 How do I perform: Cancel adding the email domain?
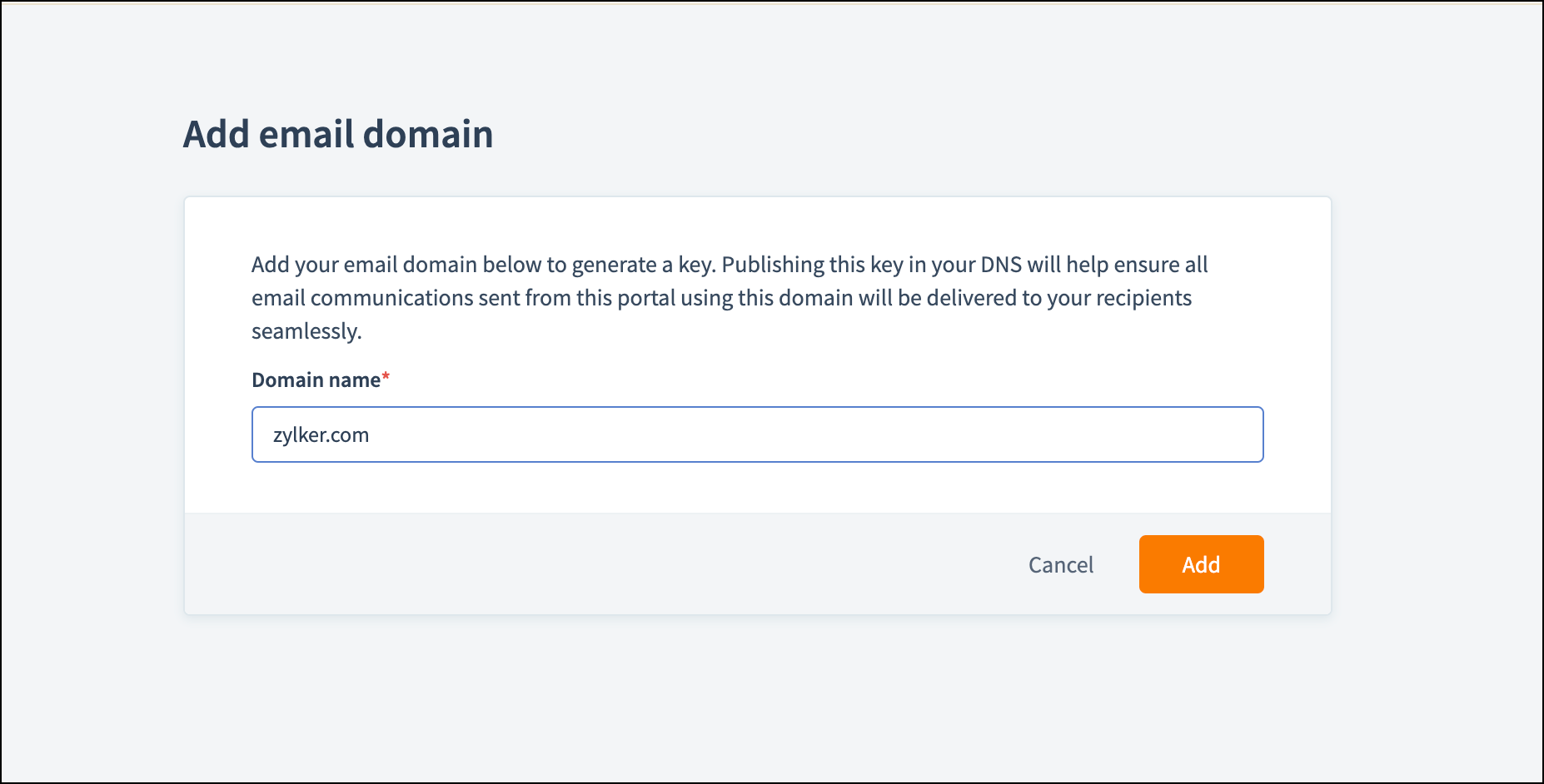click(1060, 565)
